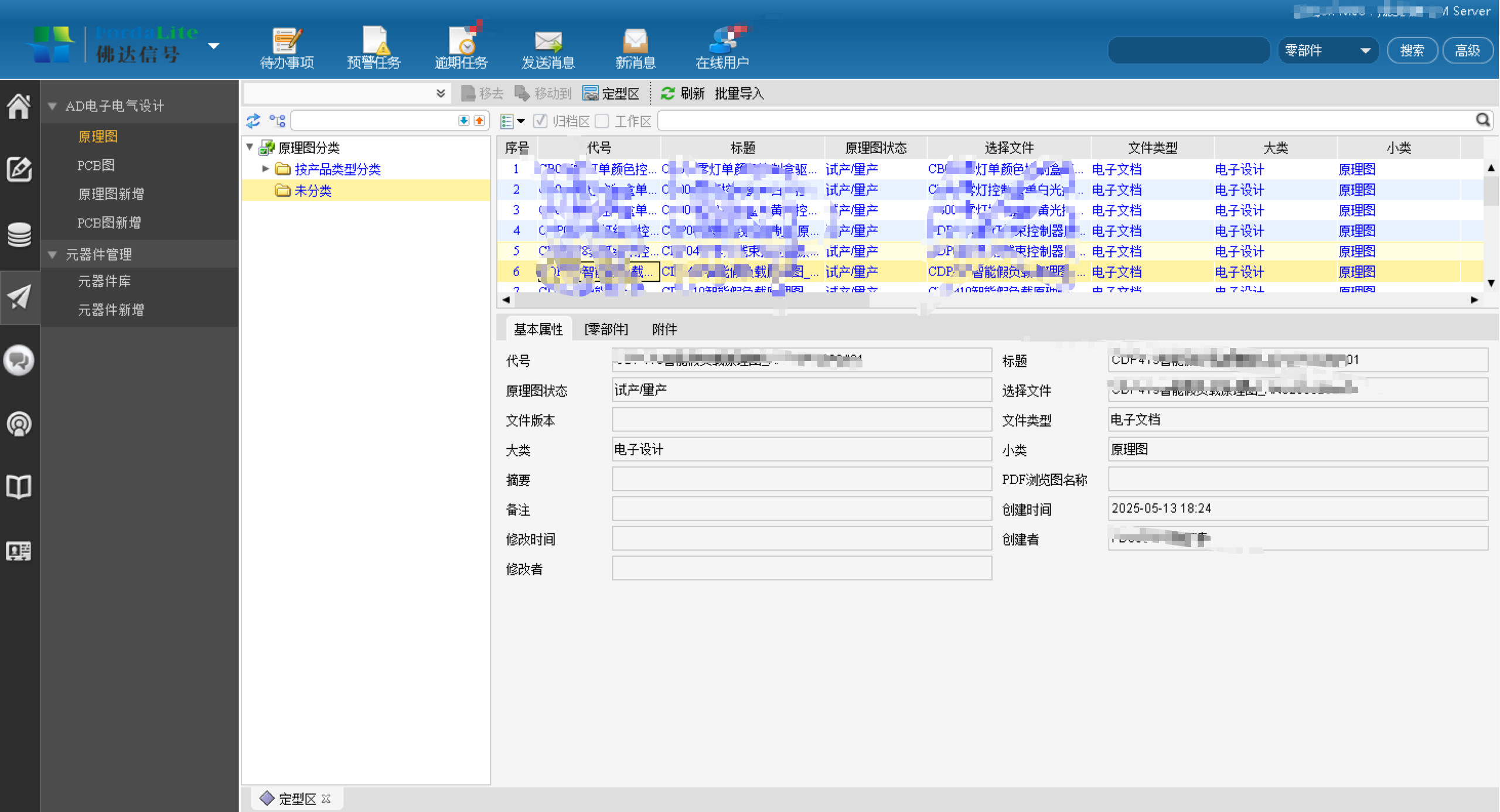This screenshot has width=1500, height=812.
Task: Select PCB图新增 in left navigation
Action: tap(109, 223)
